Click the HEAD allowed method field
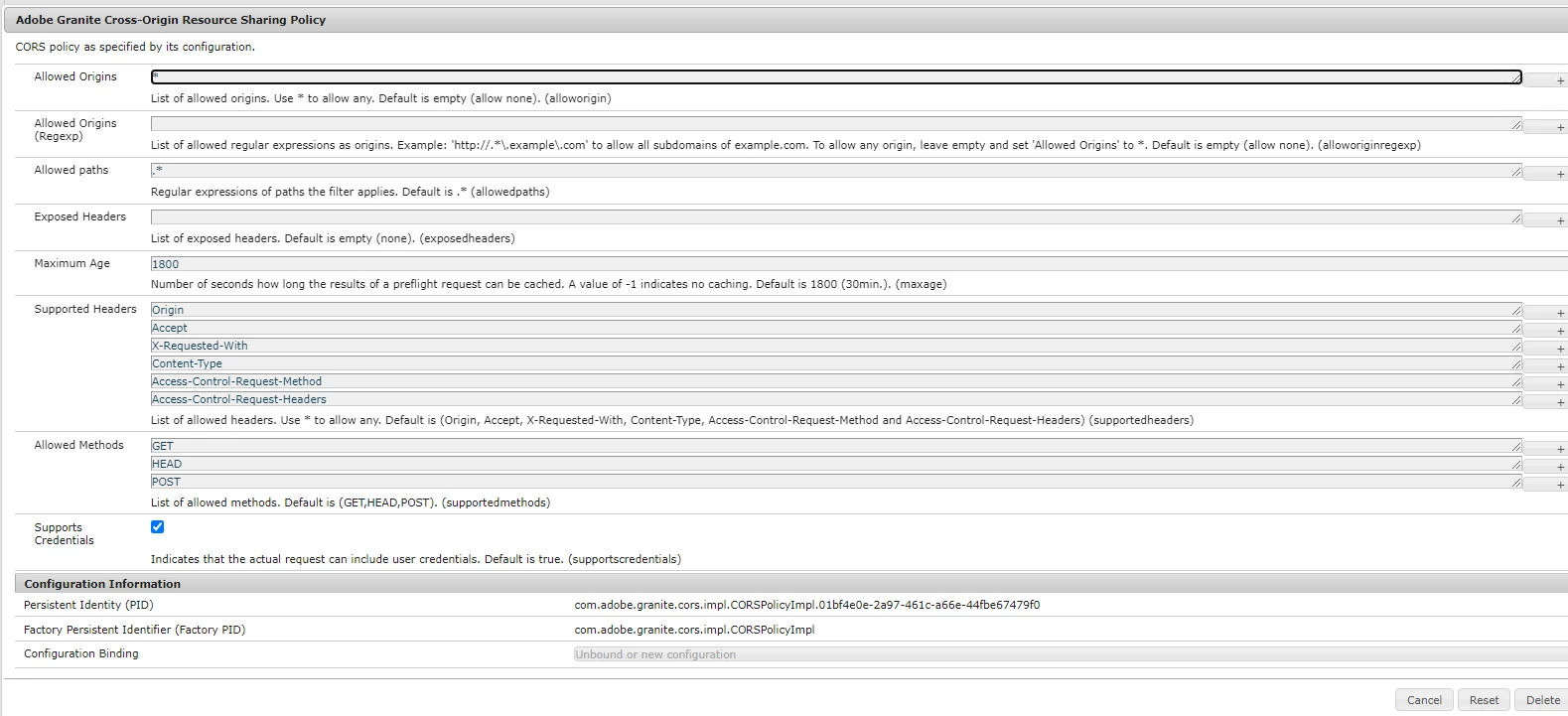 [836, 464]
